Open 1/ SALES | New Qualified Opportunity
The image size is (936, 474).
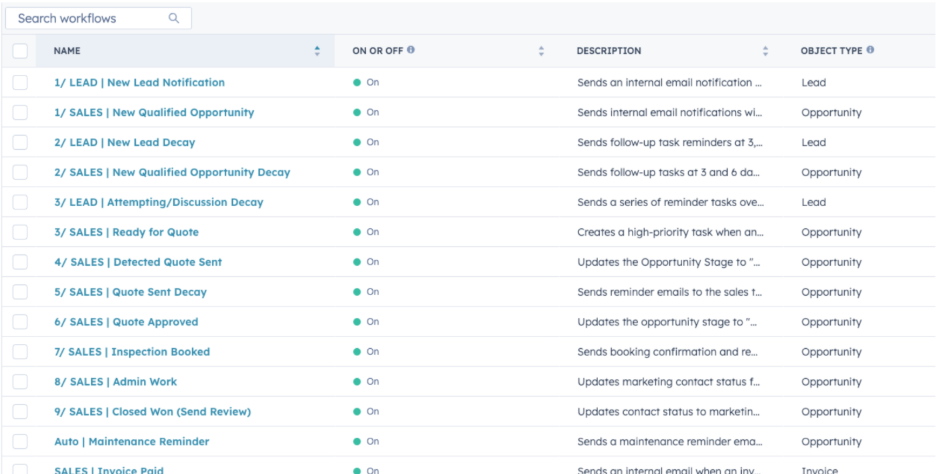(x=154, y=112)
